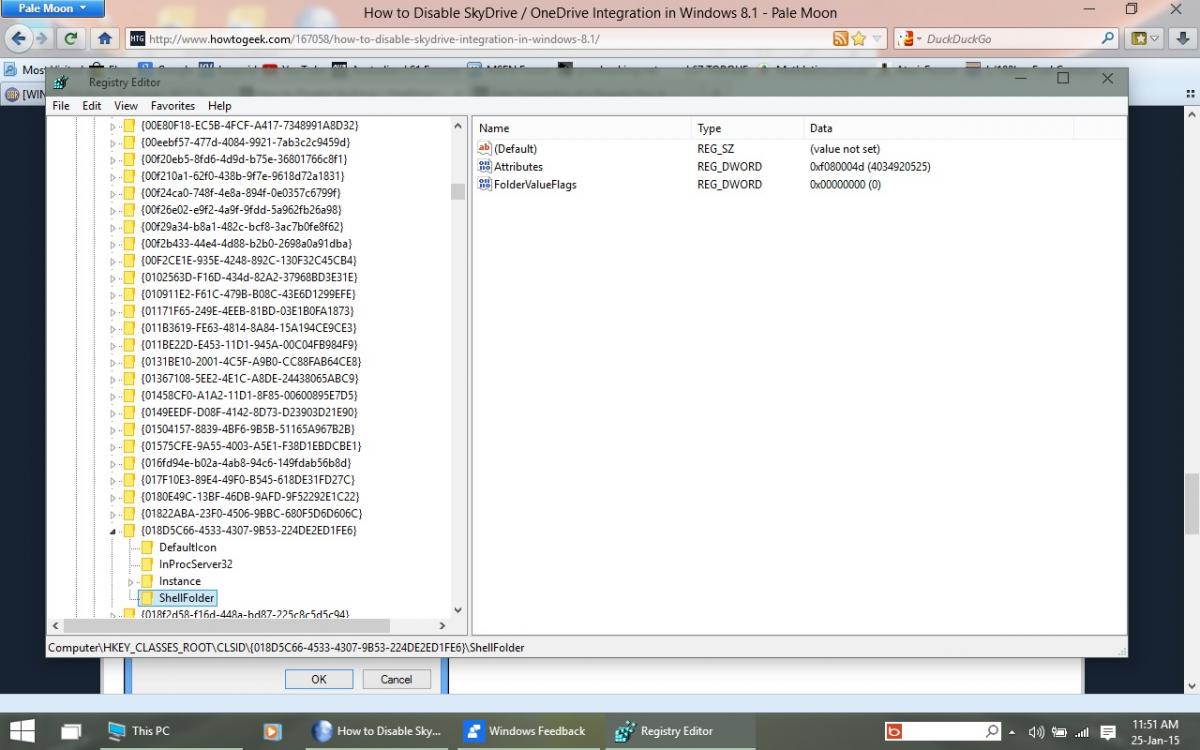This screenshot has height=750, width=1200.
Task: Show hidden system tray icons
Action: click(x=1012, y=732)
